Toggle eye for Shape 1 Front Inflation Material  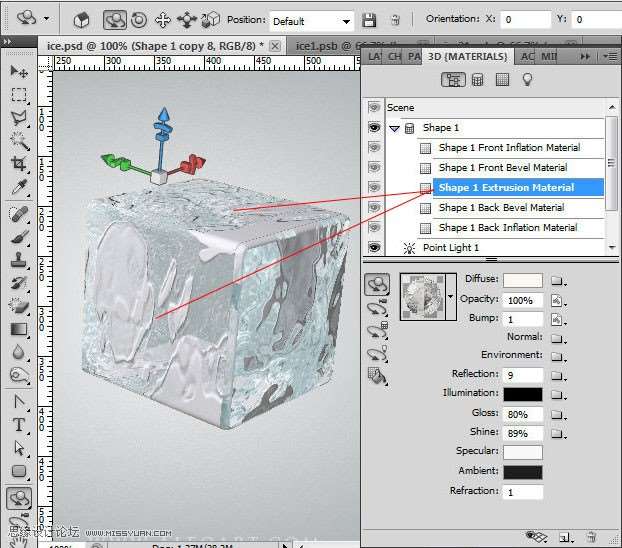pos(374,148)
